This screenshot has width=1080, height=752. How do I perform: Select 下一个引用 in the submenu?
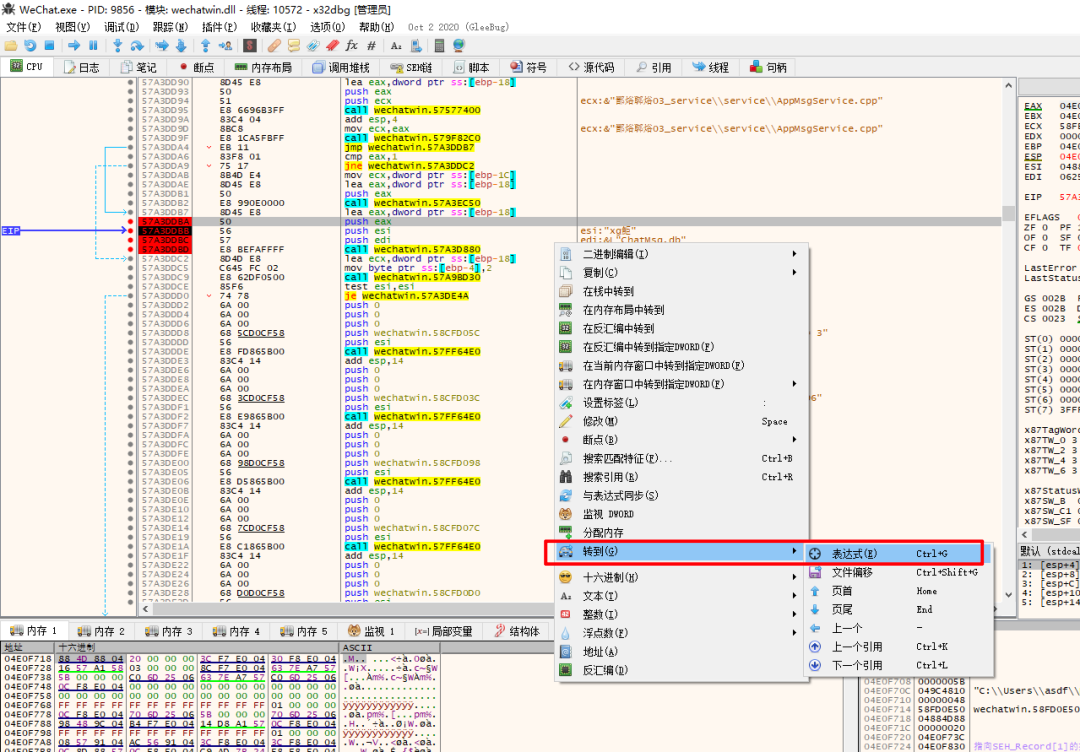pyautogui.click(x=899, y=665)
